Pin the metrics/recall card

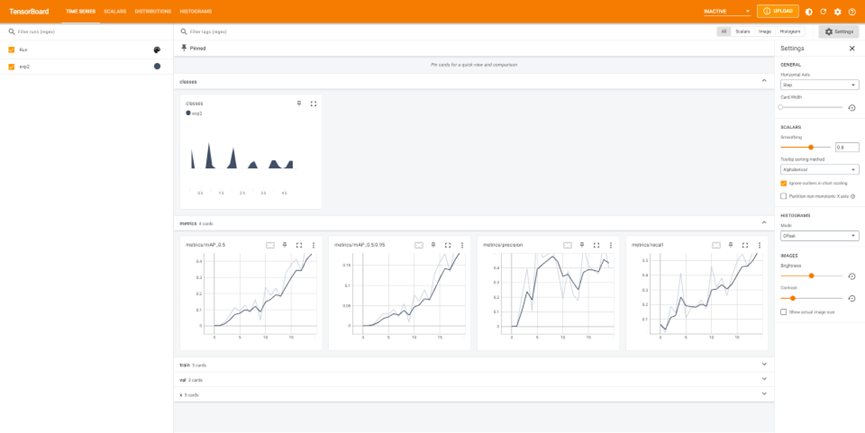(x=730, y=245)
